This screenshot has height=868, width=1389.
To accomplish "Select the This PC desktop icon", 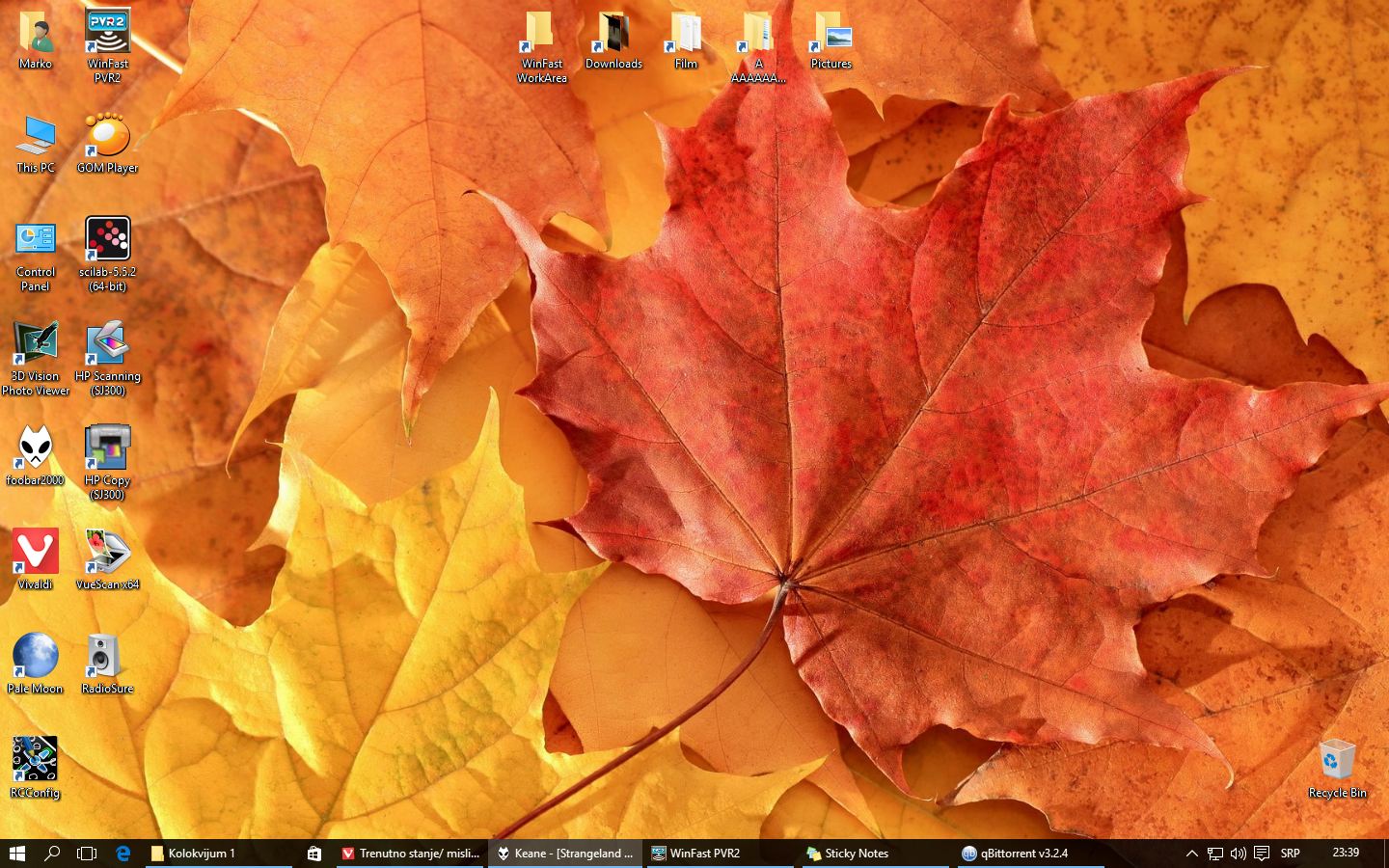I will 36,144.
